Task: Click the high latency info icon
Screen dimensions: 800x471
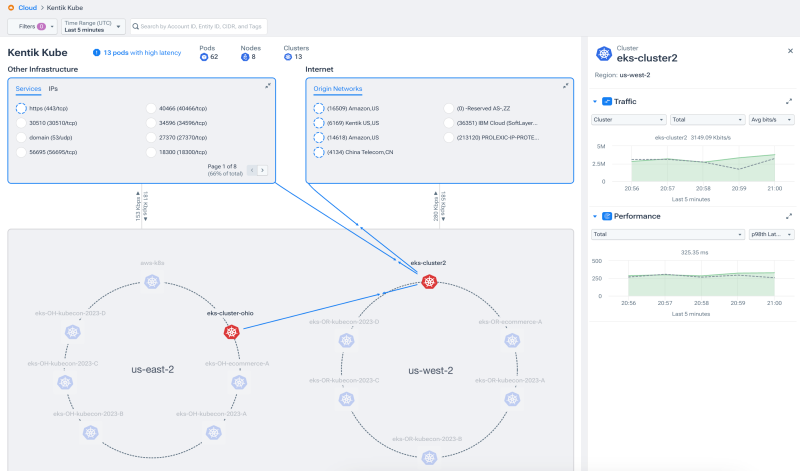Action: 96,53
